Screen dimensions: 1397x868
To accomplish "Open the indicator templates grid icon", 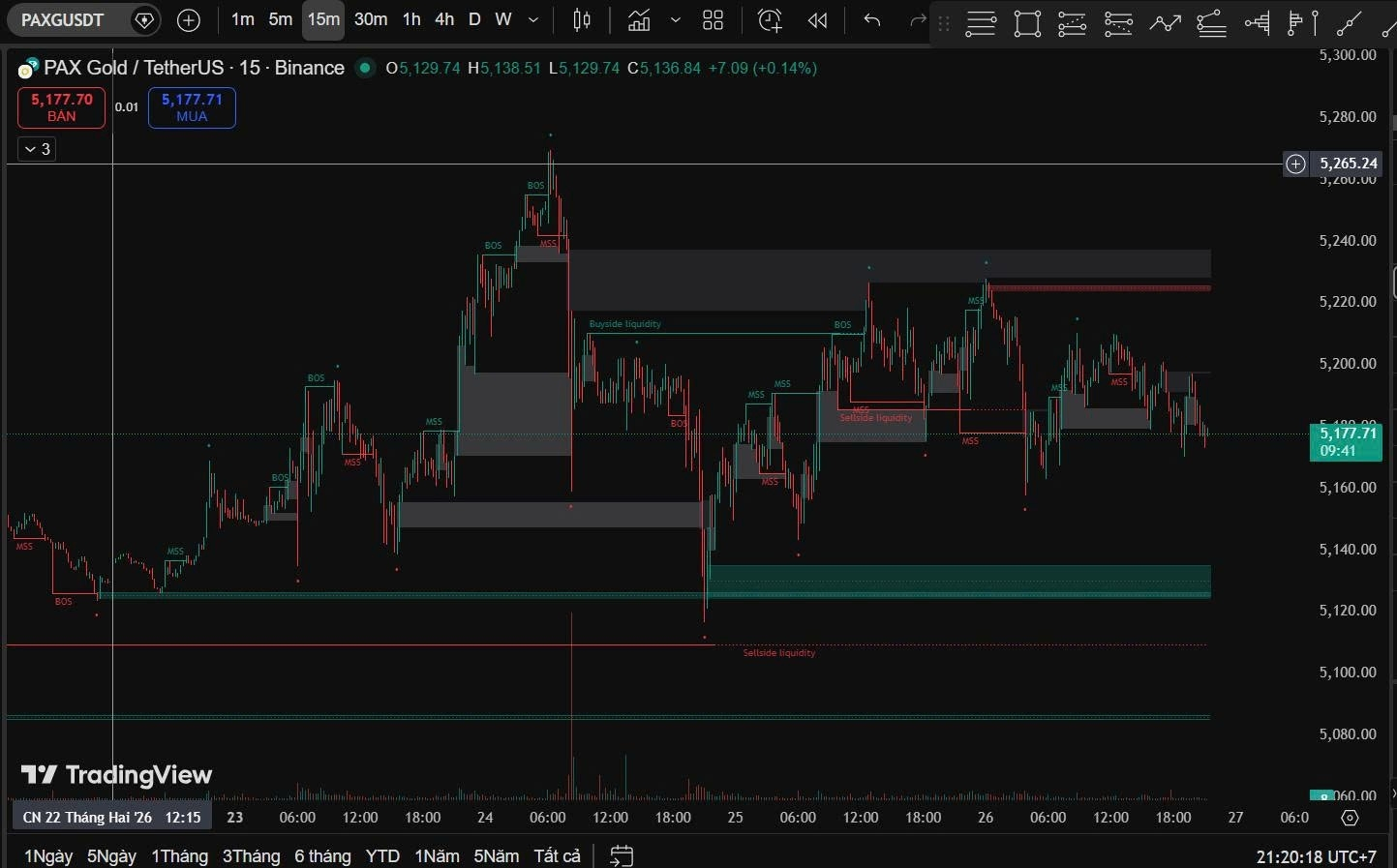I will 714,19.
